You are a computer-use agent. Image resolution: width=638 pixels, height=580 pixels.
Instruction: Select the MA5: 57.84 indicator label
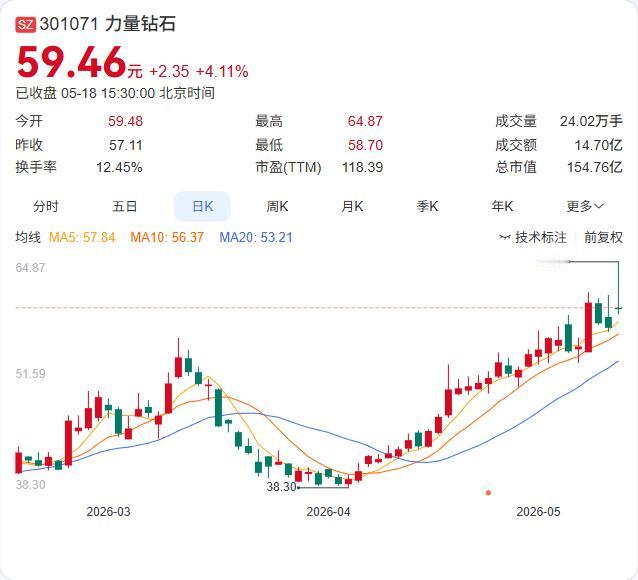click(82, 237)
